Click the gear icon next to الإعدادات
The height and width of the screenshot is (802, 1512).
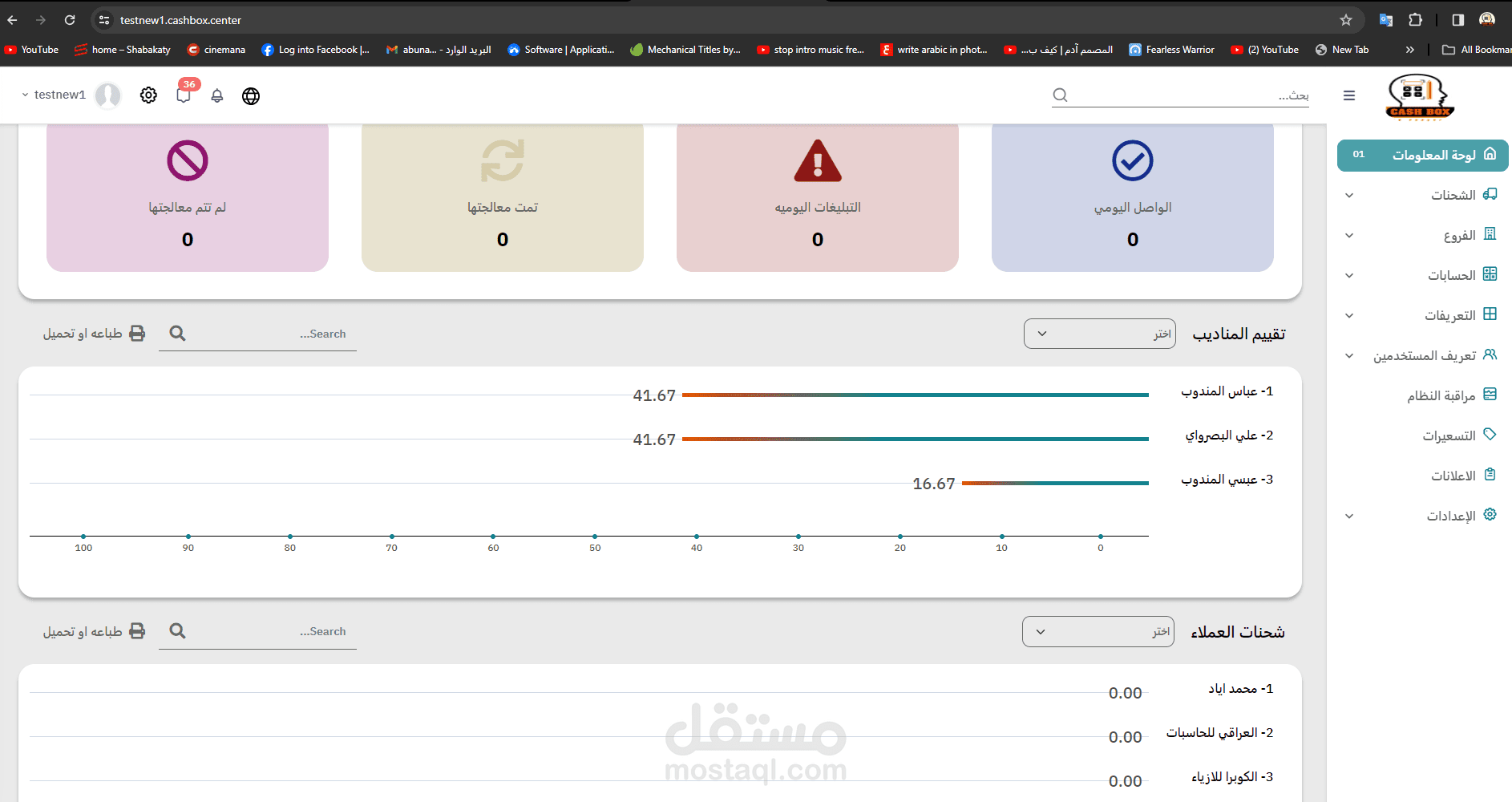pos(1490,515)
